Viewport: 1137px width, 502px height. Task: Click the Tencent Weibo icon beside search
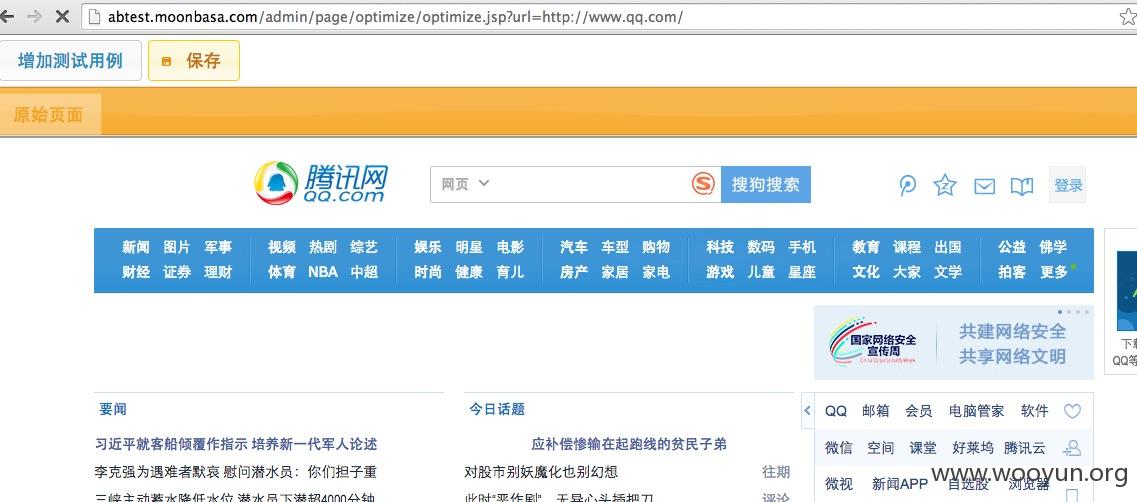pos(907,186)
